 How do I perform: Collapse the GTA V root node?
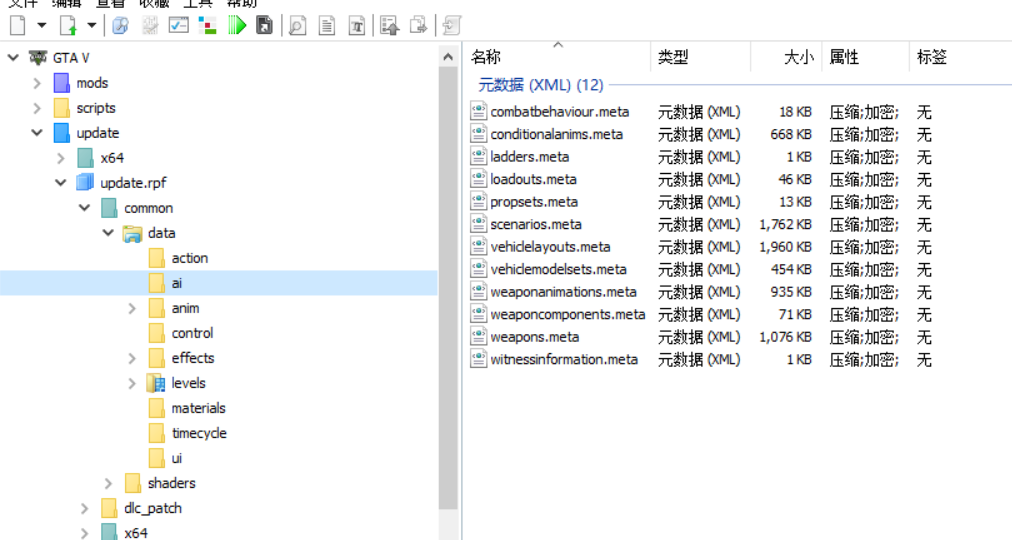click(x=13, y=58)
